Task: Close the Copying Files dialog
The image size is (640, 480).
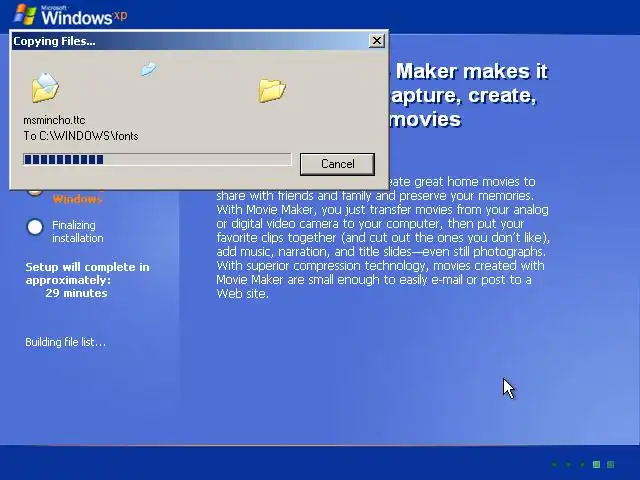Action: coord(376,41)
